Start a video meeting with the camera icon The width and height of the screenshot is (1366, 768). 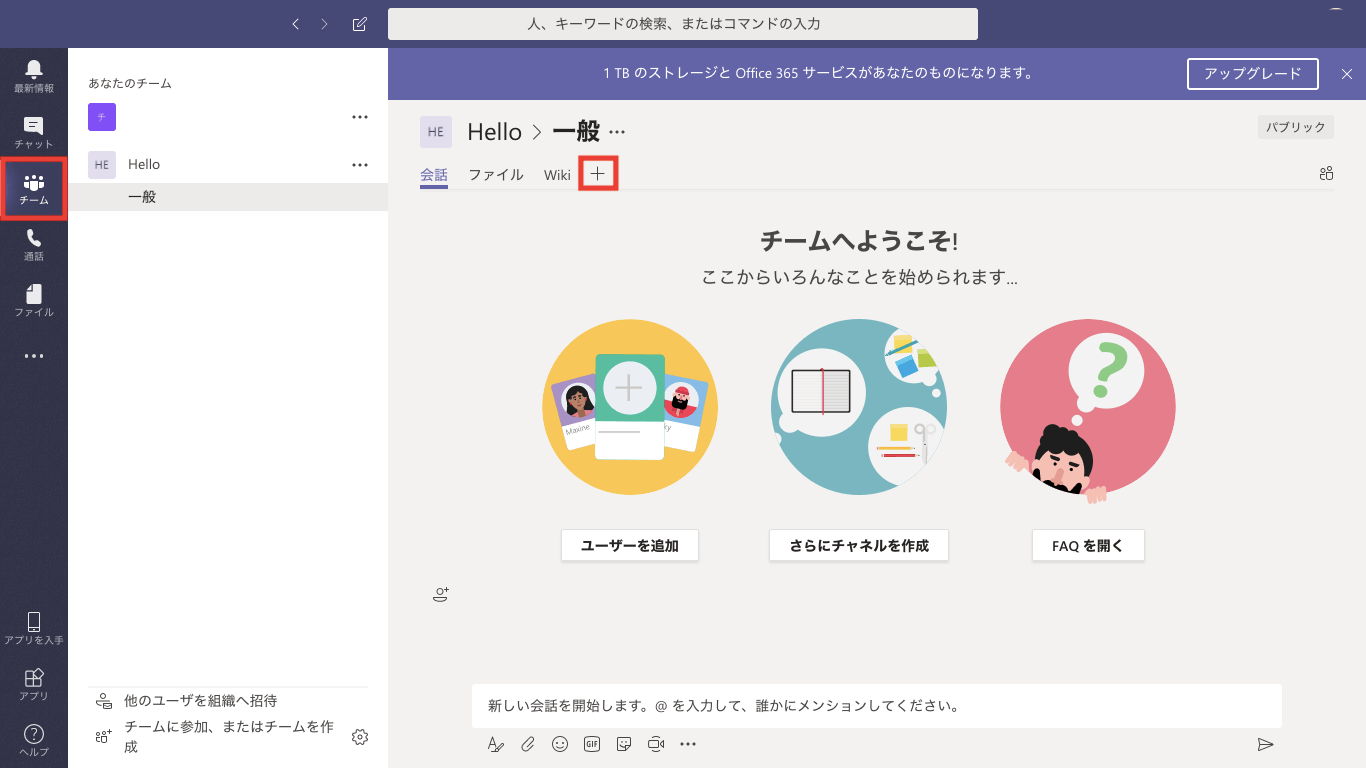[656, 744]
